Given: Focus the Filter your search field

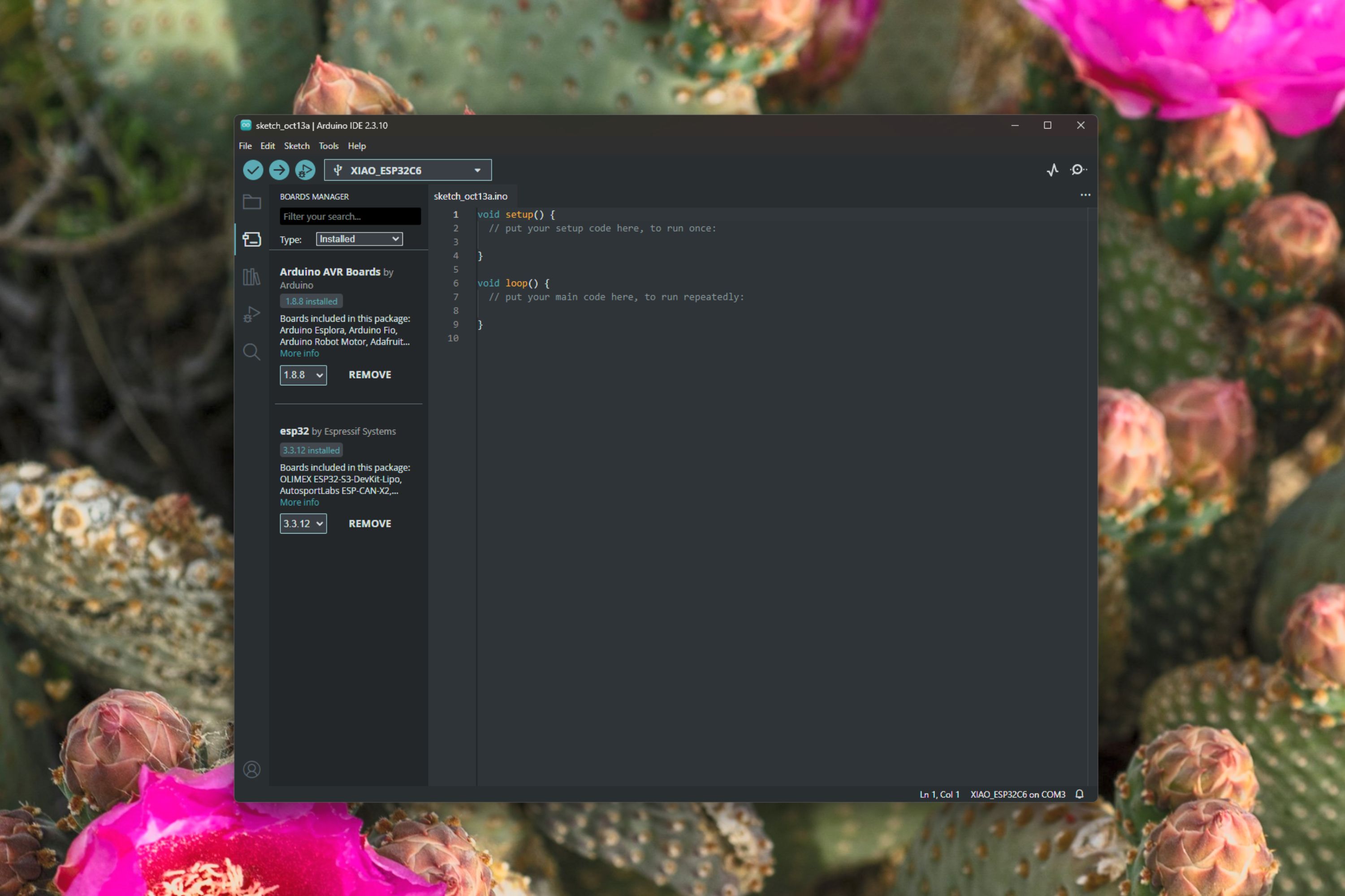Looking at the screenshot, I should coord(350,216).
